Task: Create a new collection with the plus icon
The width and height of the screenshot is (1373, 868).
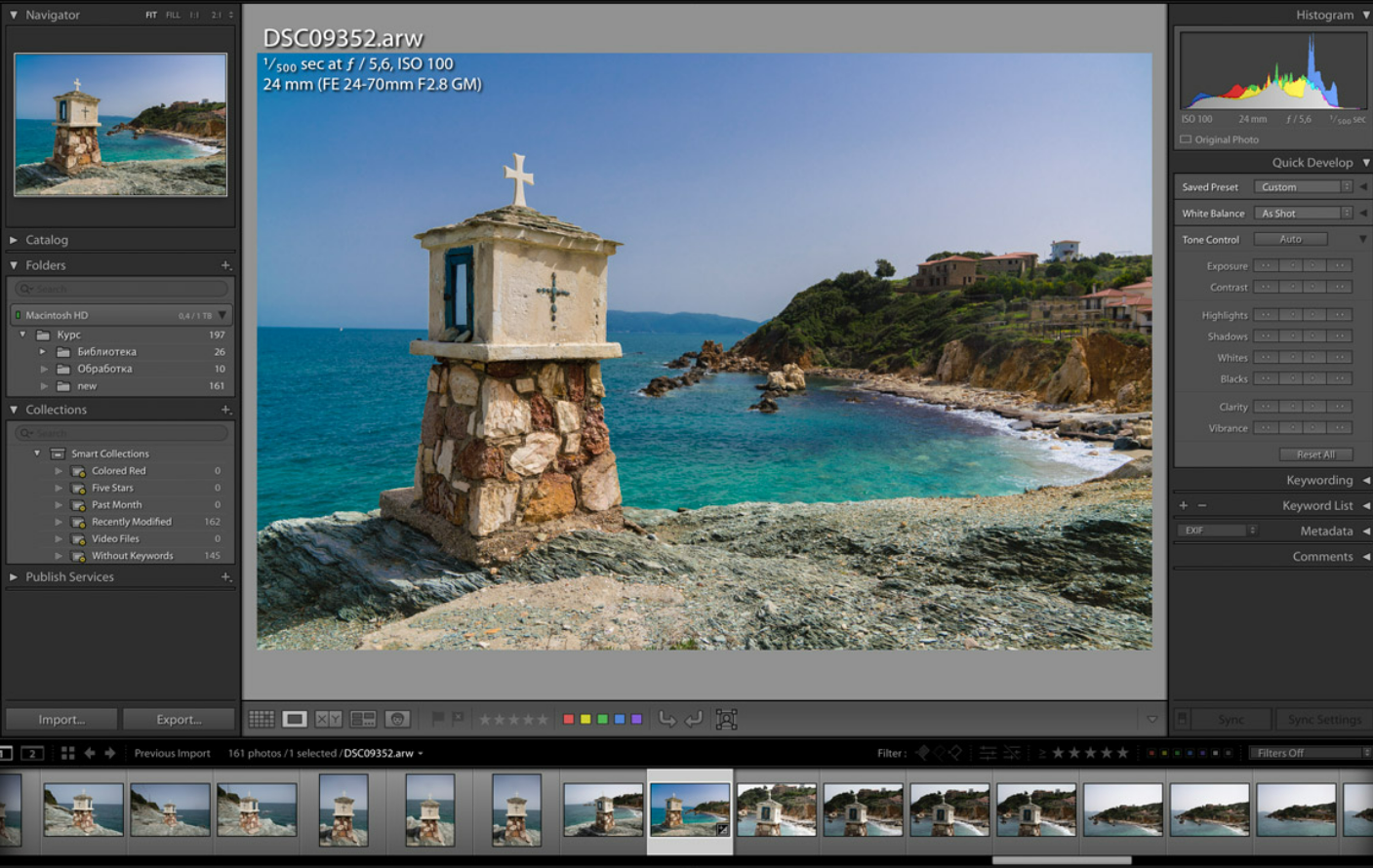Action: click(225, 410)
